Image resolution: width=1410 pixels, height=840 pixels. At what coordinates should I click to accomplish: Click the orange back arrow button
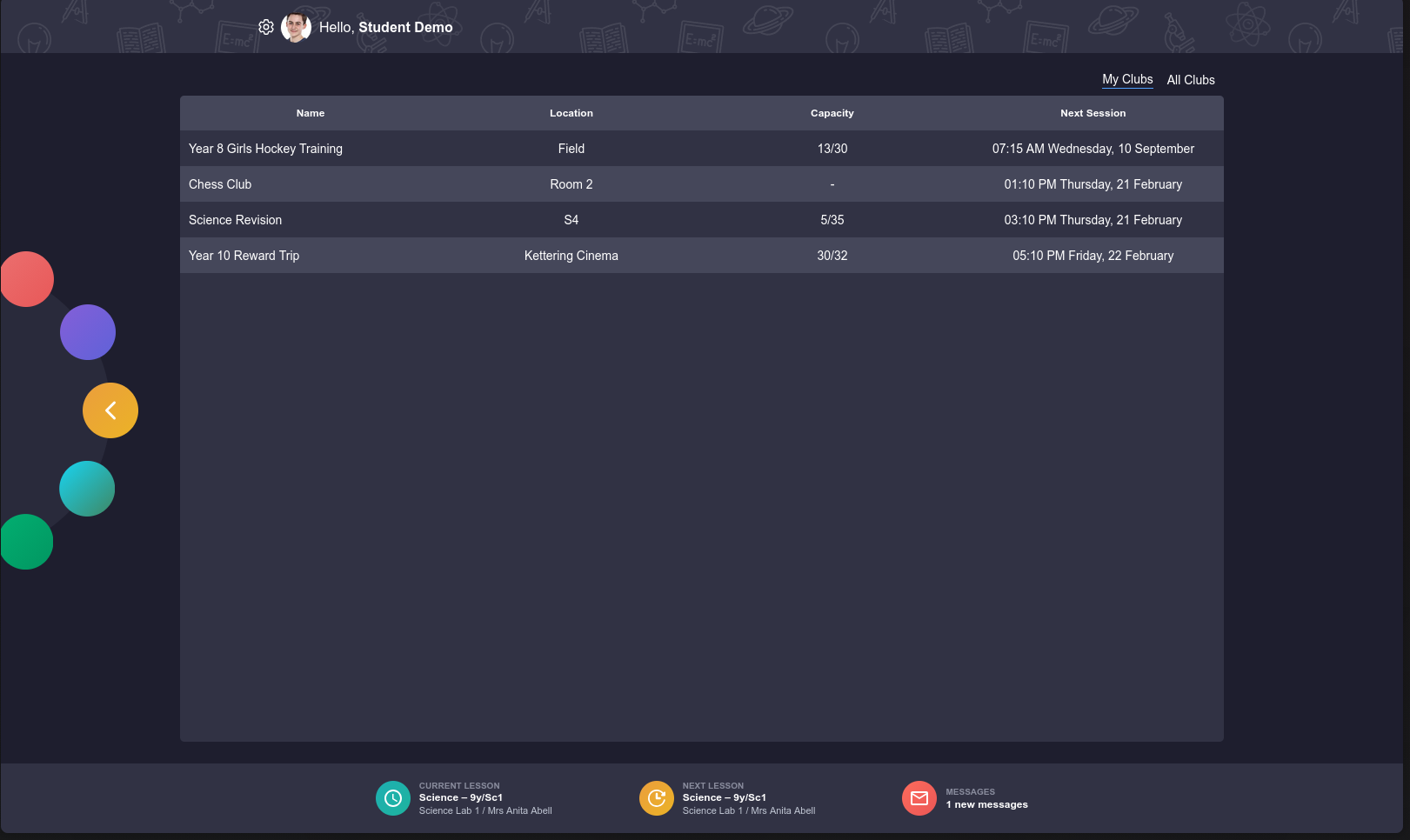pos(110,410)
